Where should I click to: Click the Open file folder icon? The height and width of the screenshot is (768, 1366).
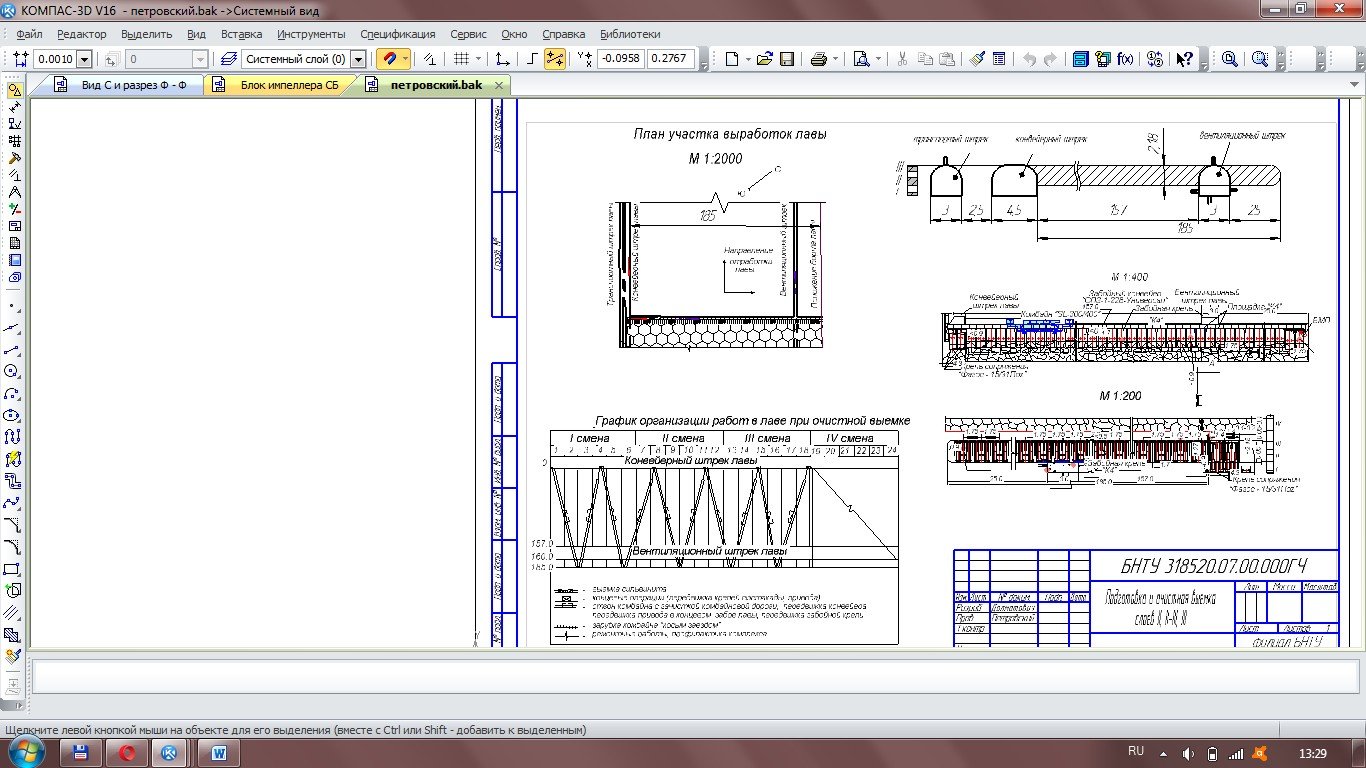point(765,59)
